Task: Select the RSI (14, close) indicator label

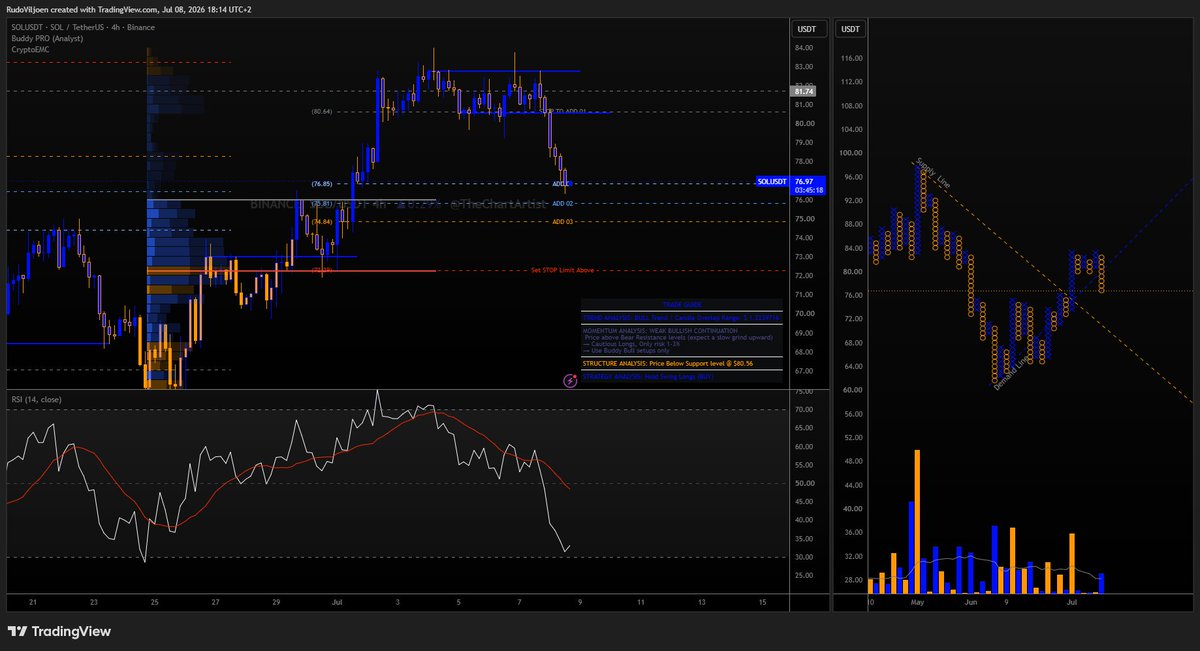Action: (x=36, y=400)
